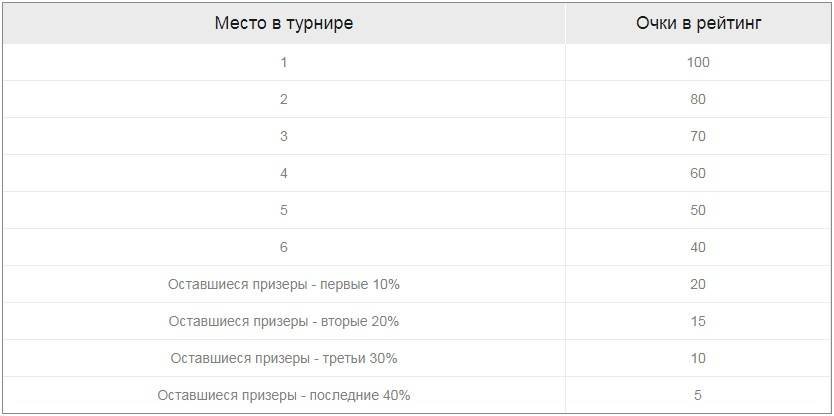The image size is (834, 416).
Task: Click the cell showing 60 points
Action: [698, 173]
